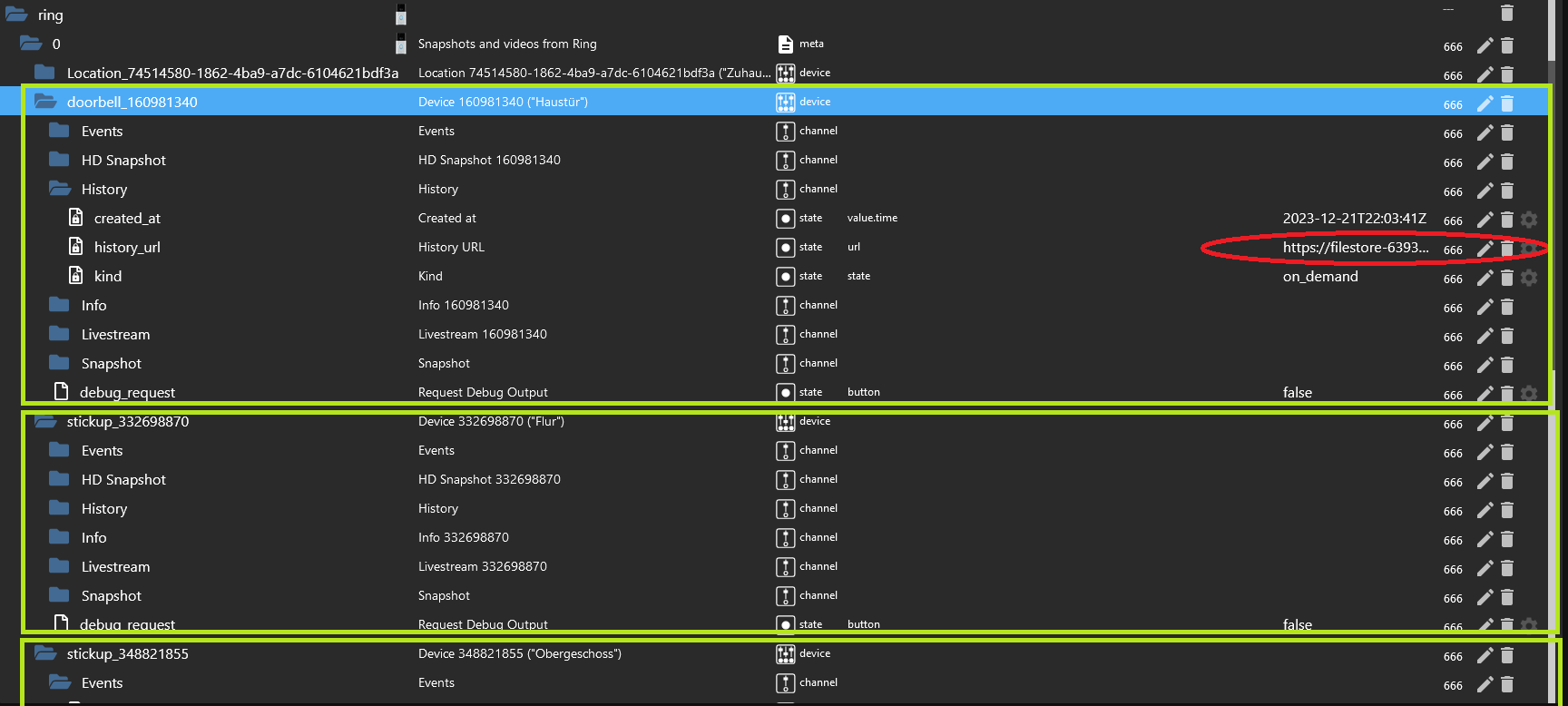
Task: Click device type icon on Haustür row
Action: [x=786, y=102]
